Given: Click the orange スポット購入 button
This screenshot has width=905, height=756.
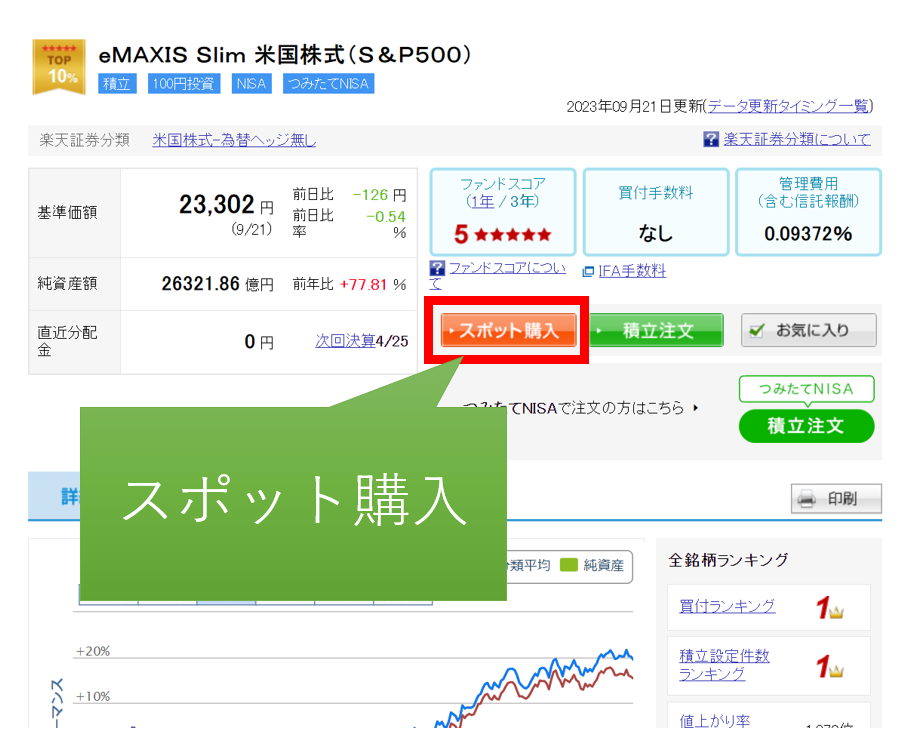Looking at the screenshot, I should point(508,330).
